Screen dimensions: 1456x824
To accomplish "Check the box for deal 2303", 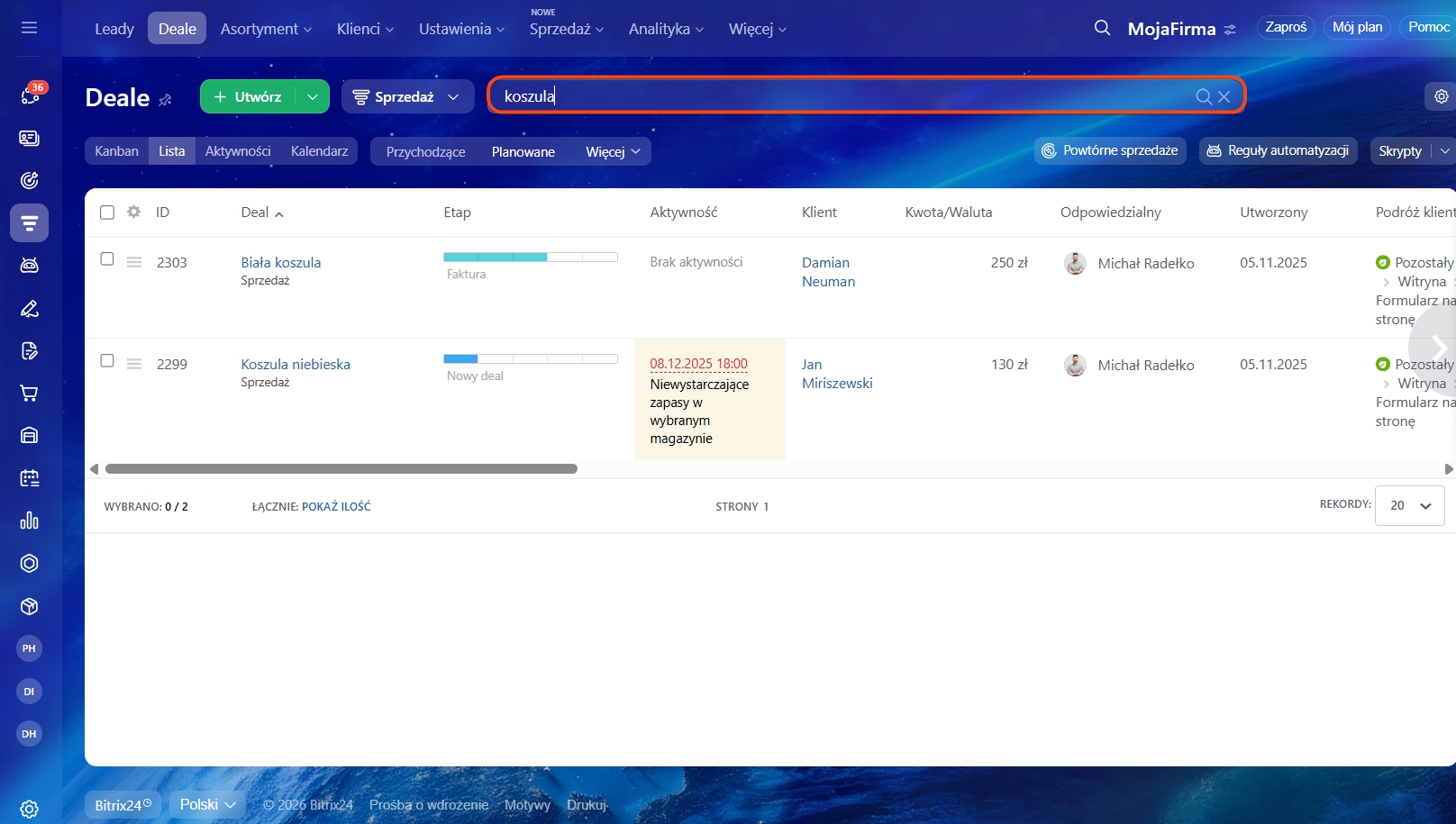I will point(107,259).
